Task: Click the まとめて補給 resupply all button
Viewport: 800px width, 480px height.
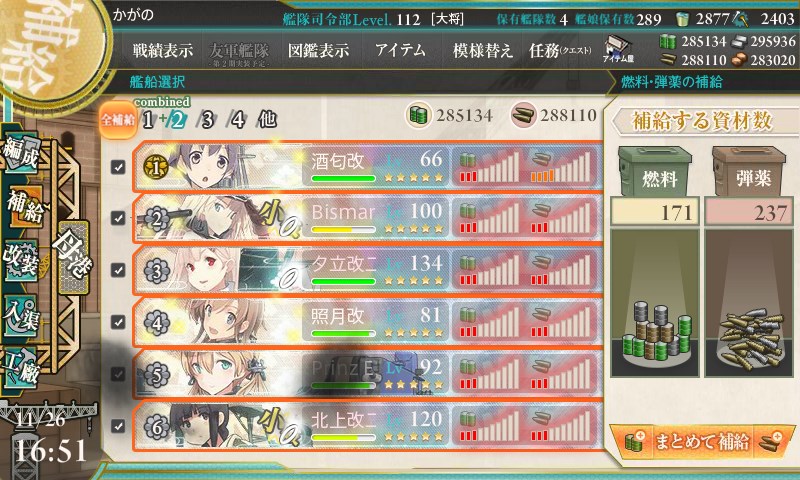Action: [702, 441]
